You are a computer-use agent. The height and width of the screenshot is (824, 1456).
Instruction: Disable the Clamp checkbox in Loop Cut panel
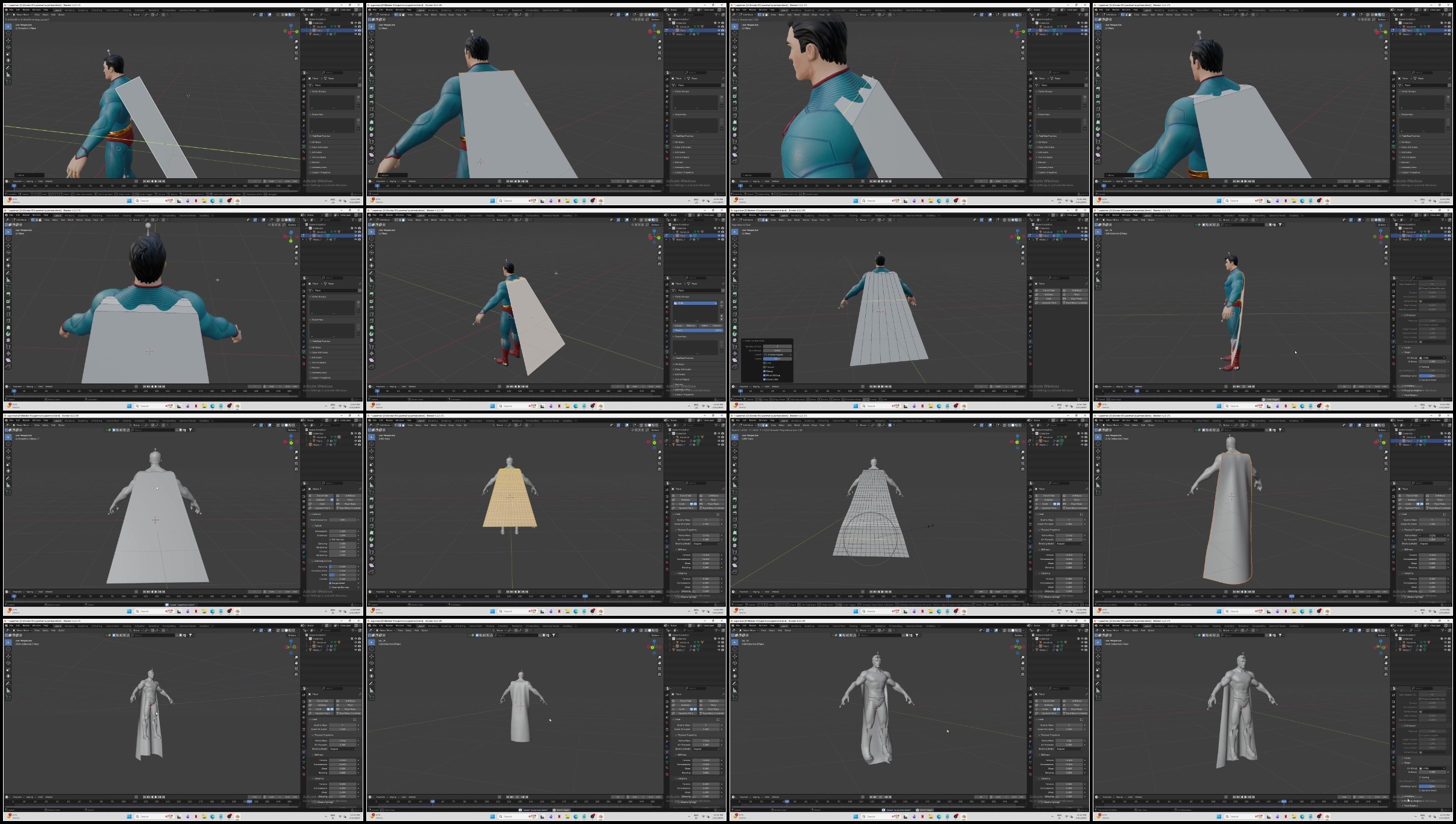[x=765, y=371]
